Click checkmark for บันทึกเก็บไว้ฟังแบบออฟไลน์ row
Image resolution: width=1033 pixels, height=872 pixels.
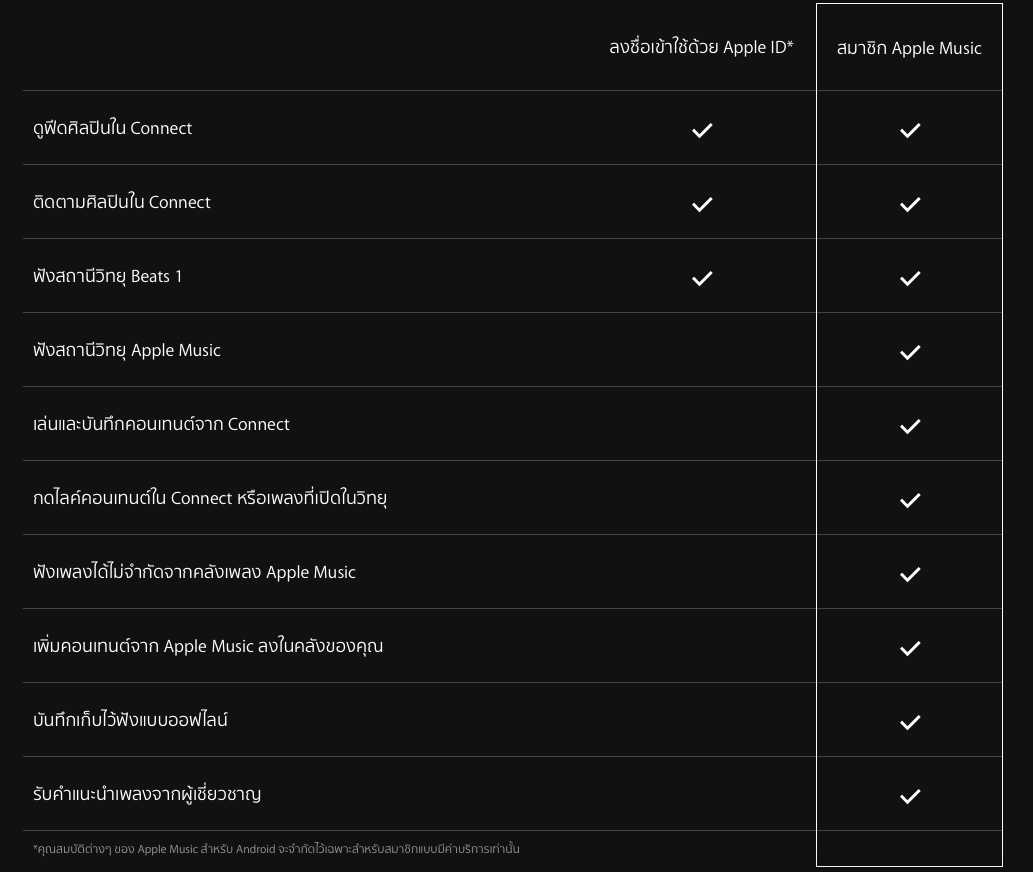tap(910, 722)
